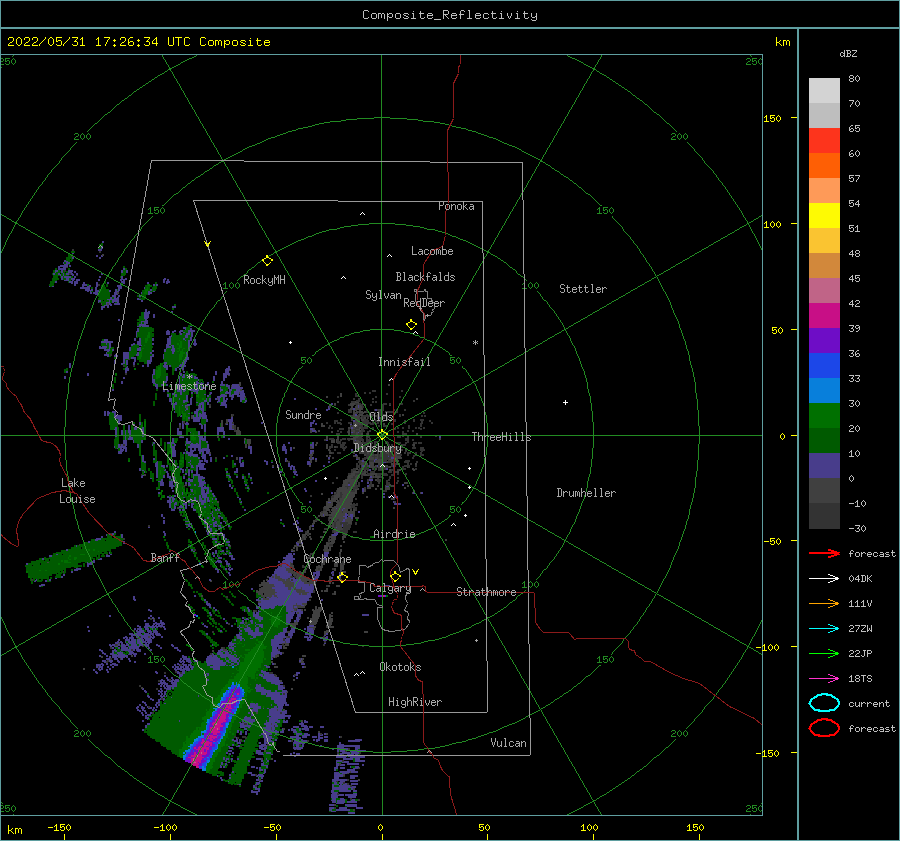Image resolution: width=900 pixels, height=841 pixels.
Task: Click the Didsbury city label
Action: click(377, 448)
